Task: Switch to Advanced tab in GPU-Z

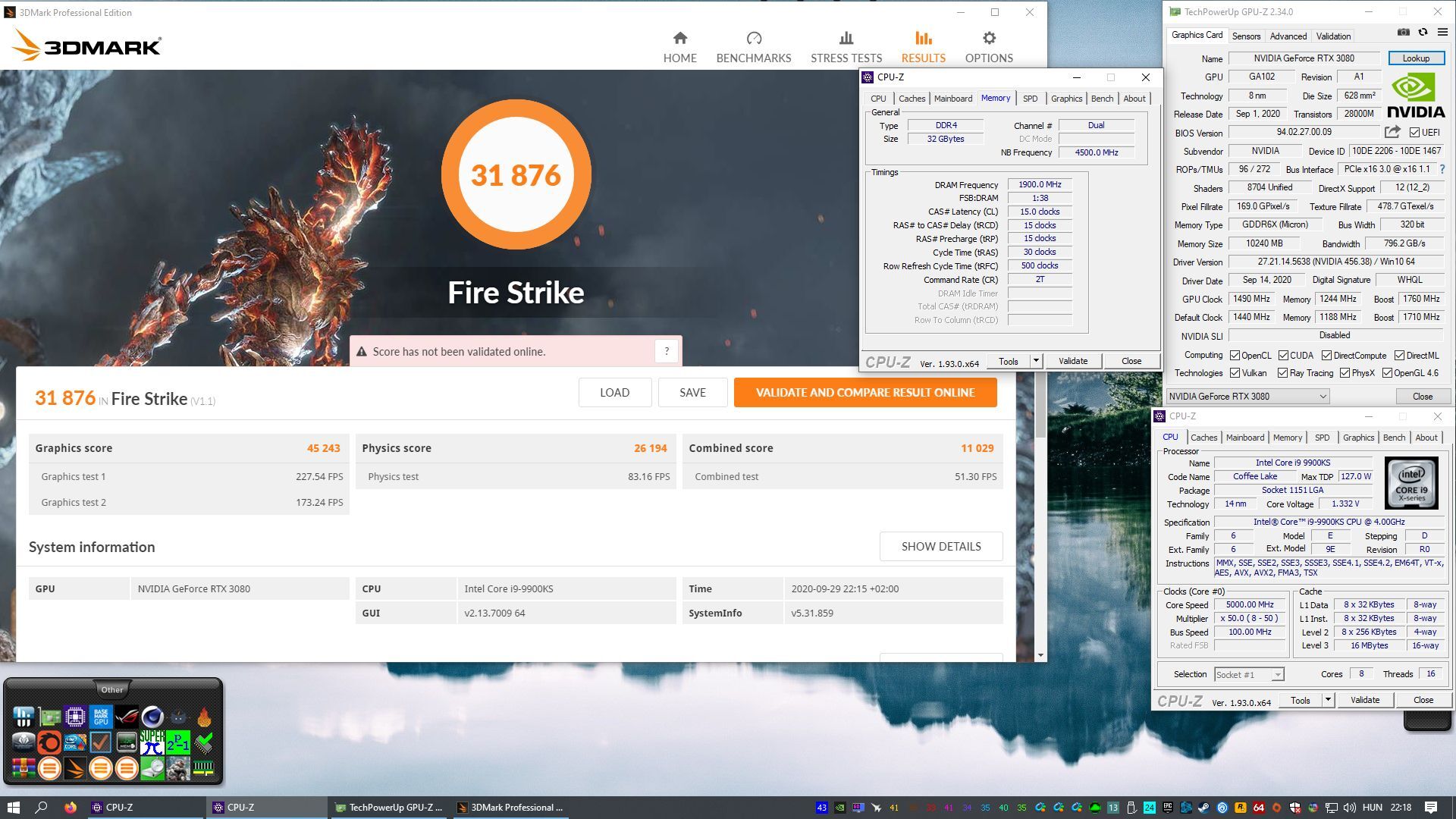Action: pos(1288,36)
